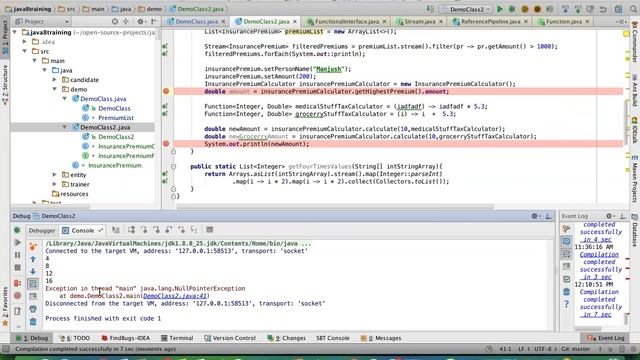Hide the Project panel with pin icon

tap(154, 22)
